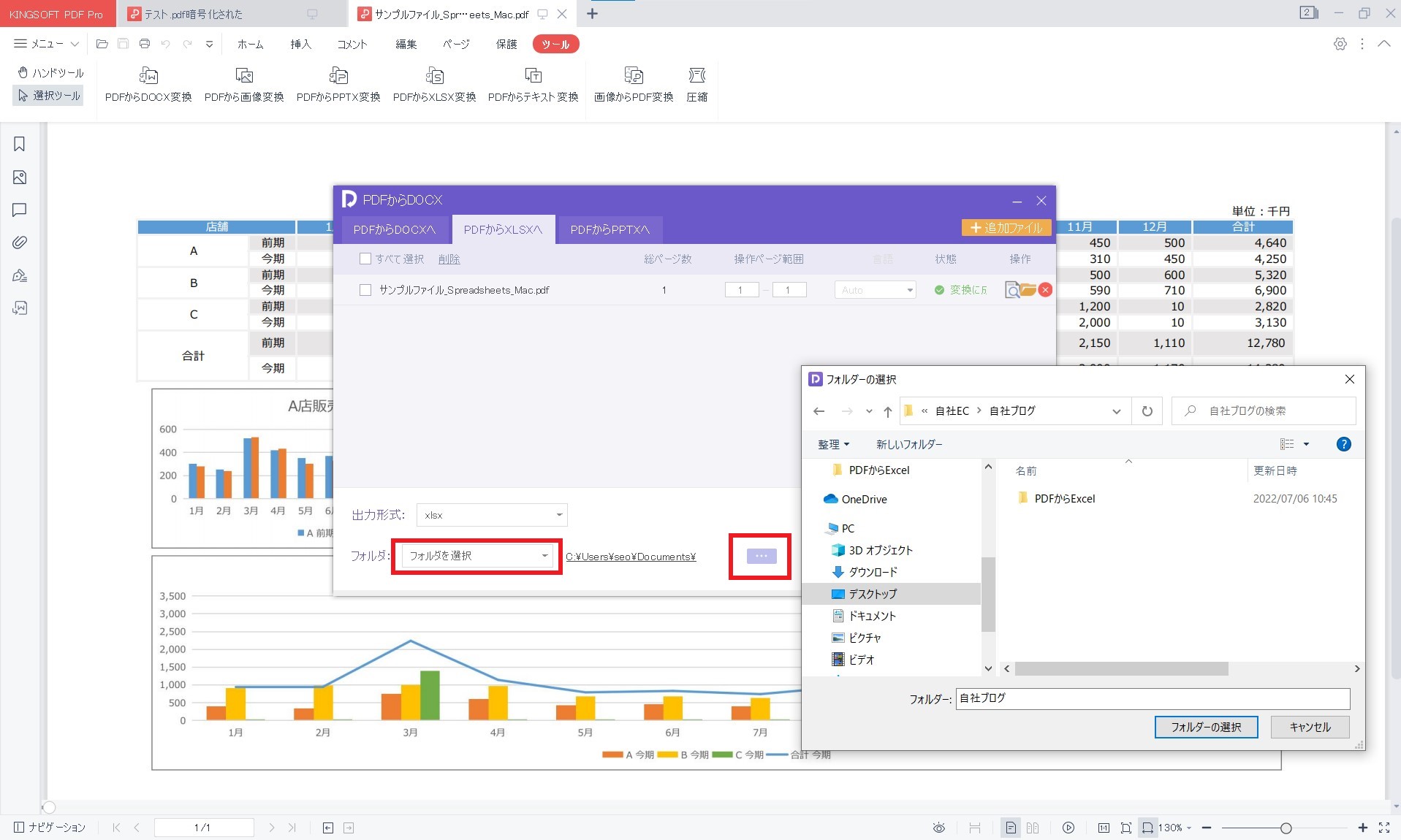Viewport: 1401px width, 840px height.
Task: Open PDF to XLSX conversion tool
Action: (x=434, y=85)
